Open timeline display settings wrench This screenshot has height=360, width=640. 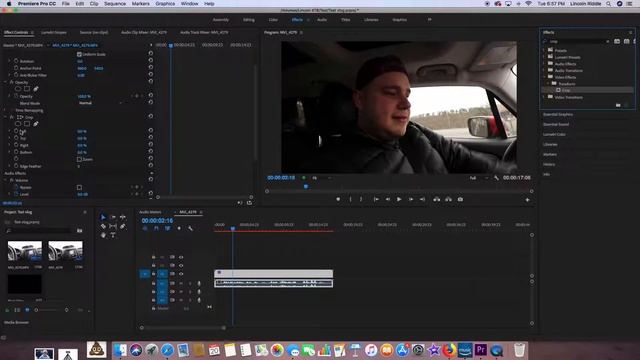coord(190,229)
